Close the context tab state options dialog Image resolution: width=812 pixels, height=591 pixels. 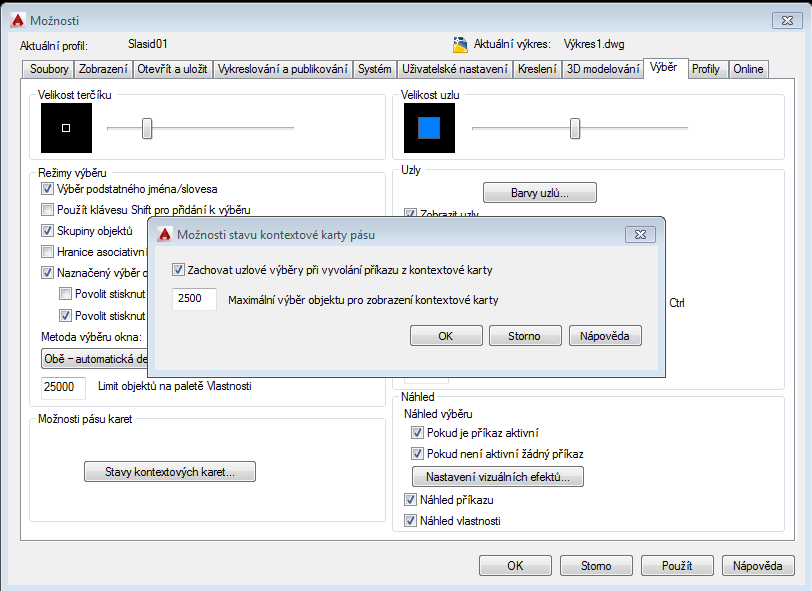coord(640,234)
